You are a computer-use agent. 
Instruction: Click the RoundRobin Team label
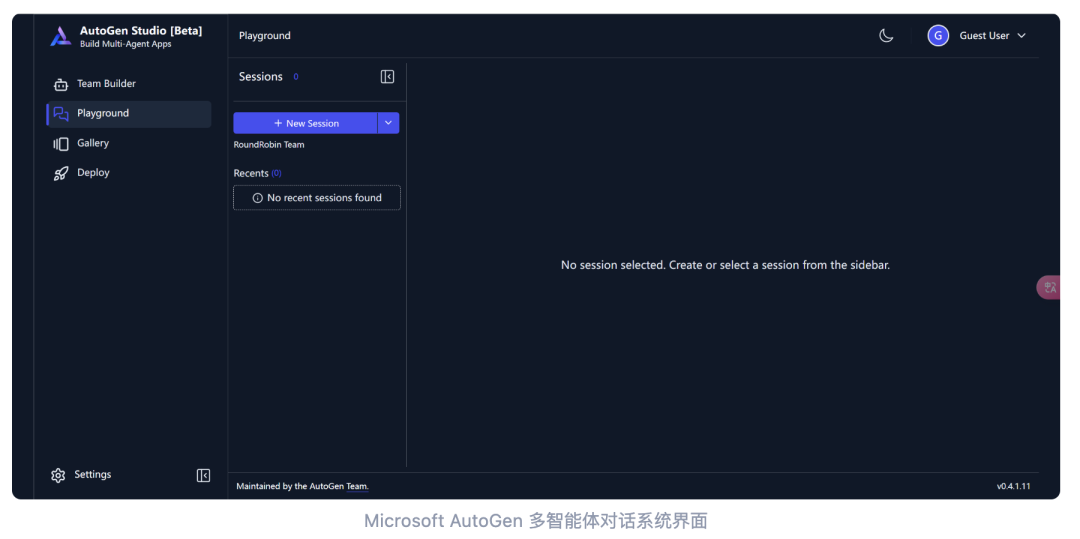269,145
